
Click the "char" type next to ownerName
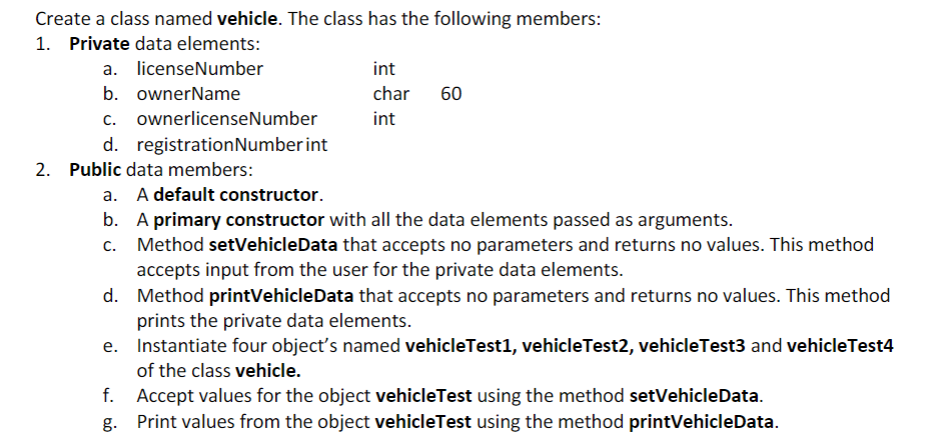click(x=391, y=94)
